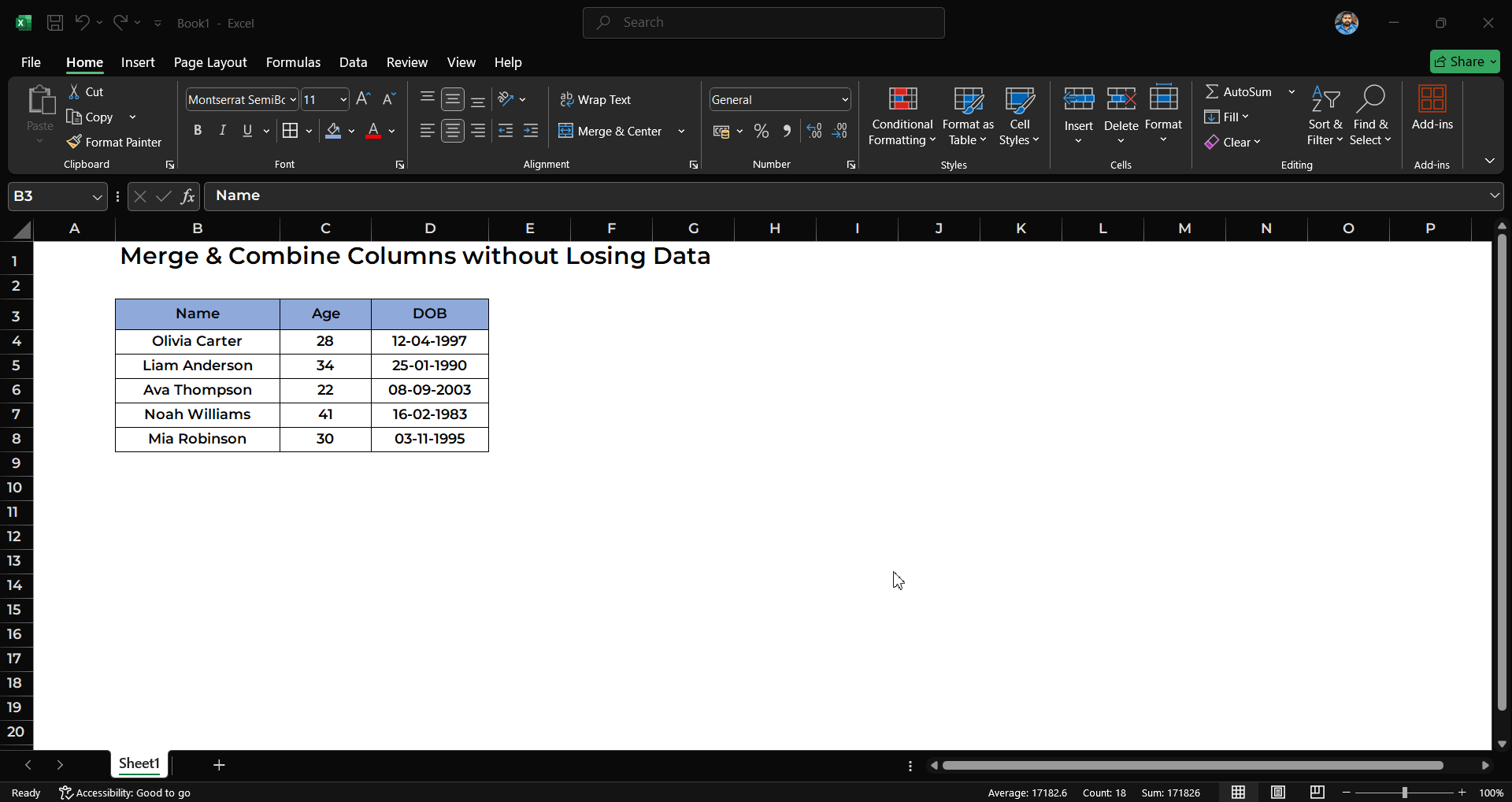1512x802 pixels.
Task: Click the Wrap Text icon
Action: (596, 99)
